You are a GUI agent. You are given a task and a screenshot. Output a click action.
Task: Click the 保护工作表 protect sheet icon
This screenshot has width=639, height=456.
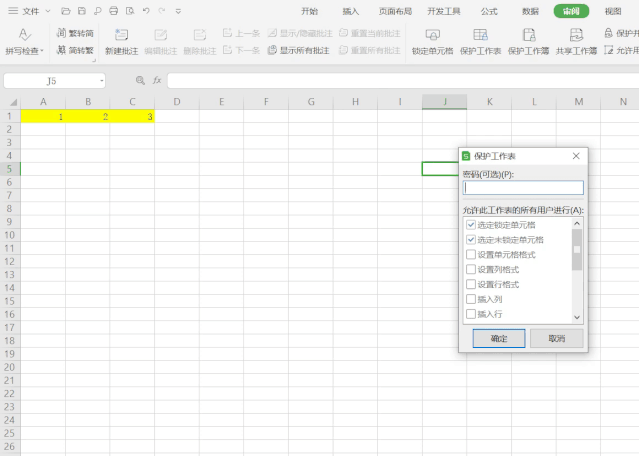click(x=480, y=34)
